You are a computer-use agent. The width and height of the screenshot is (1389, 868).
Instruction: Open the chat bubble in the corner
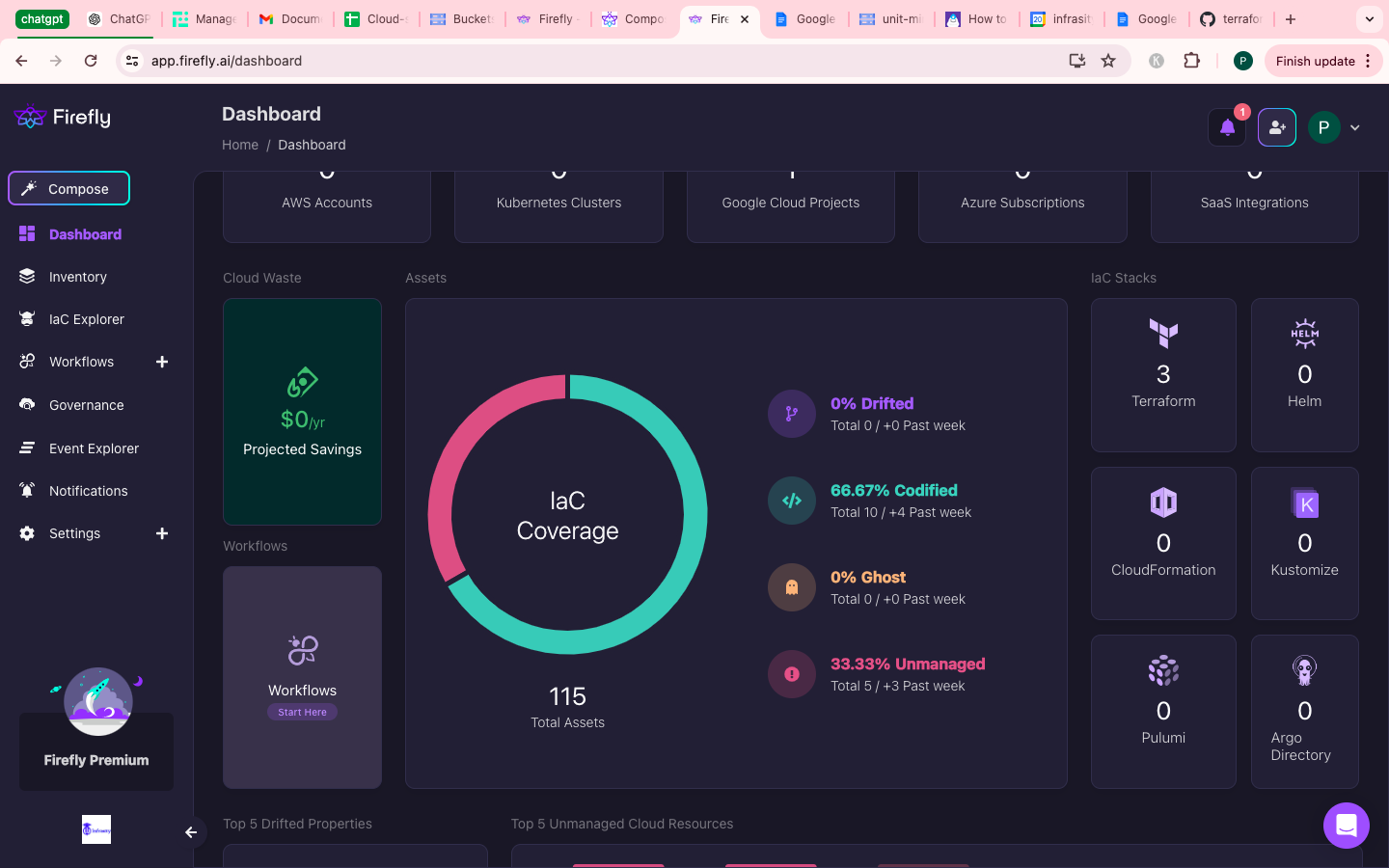[x=1346, y=826]
